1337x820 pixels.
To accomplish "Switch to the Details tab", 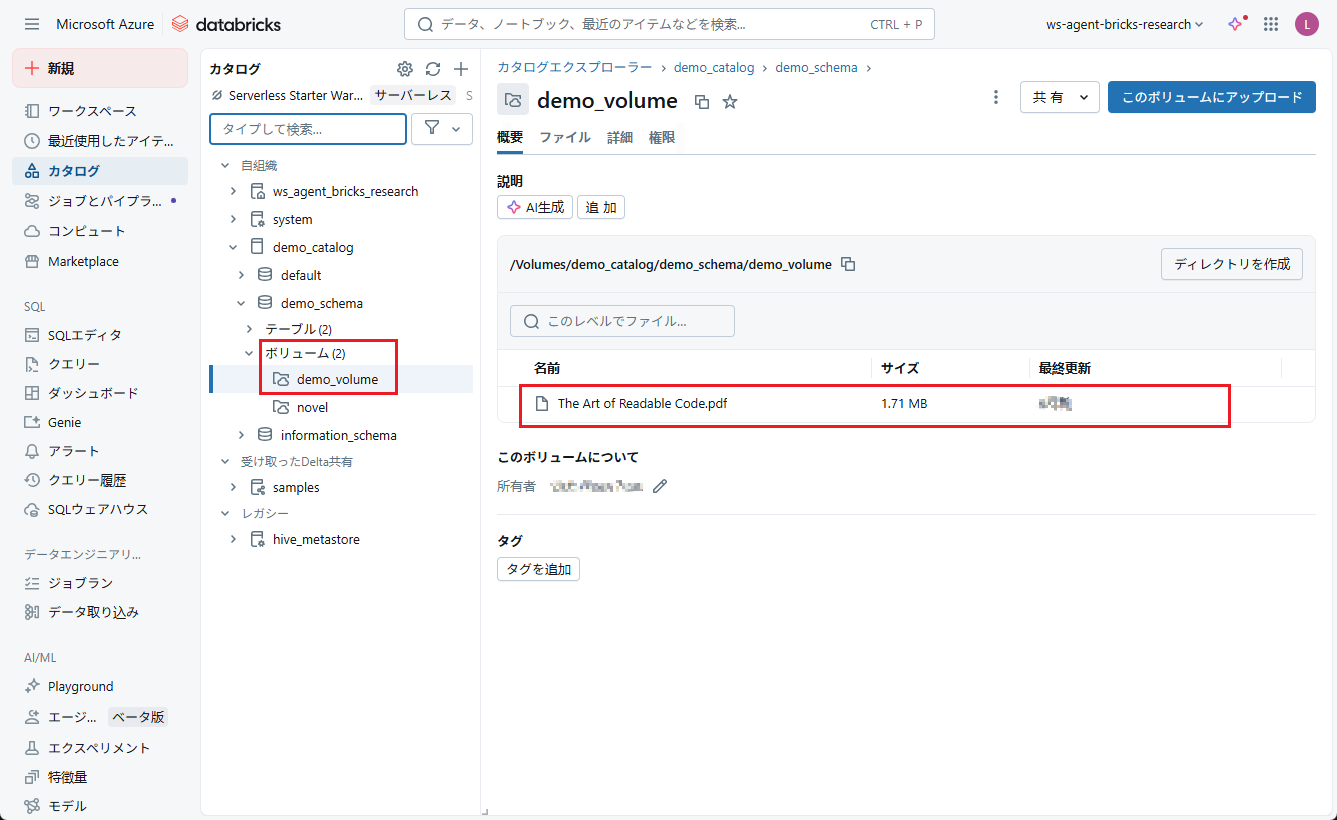I will tap(620, 138).
